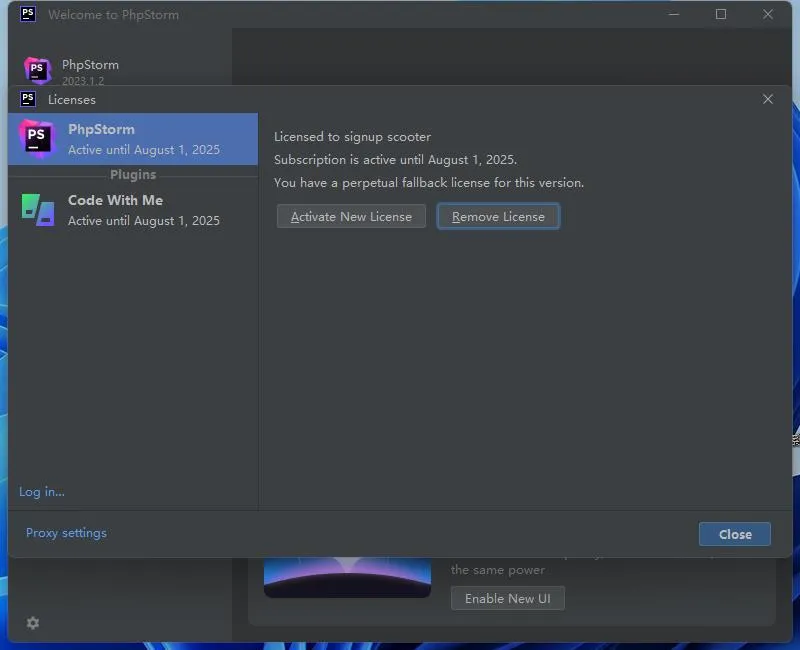The image size is (800, 650).
Task: Click Enable New UI in Welcome window
Action: pyautogui.click(x=508, y=598)
